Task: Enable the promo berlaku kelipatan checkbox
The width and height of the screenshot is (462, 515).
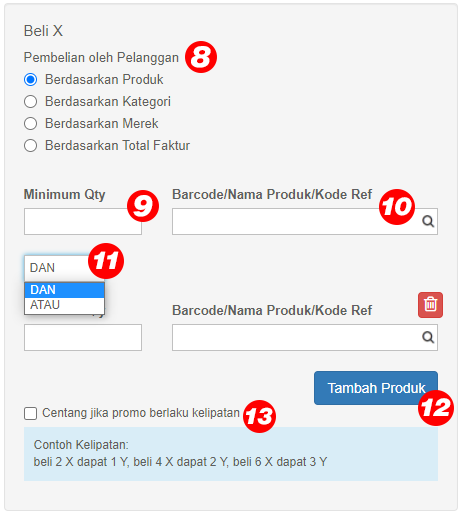Action: click(30, 413)
